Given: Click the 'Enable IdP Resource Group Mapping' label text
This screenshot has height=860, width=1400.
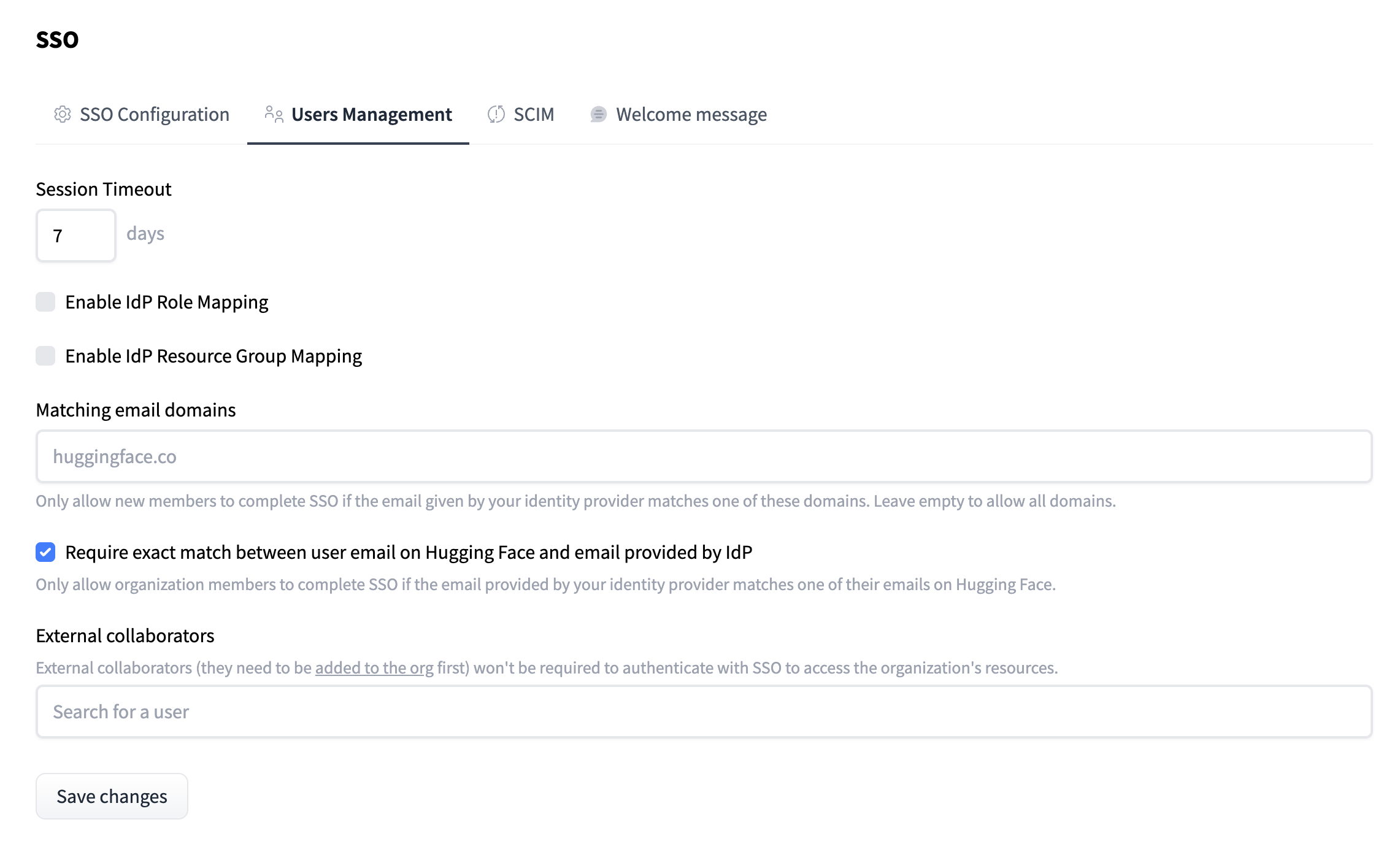Looking at the screenshot, I should tap(213, 356).
